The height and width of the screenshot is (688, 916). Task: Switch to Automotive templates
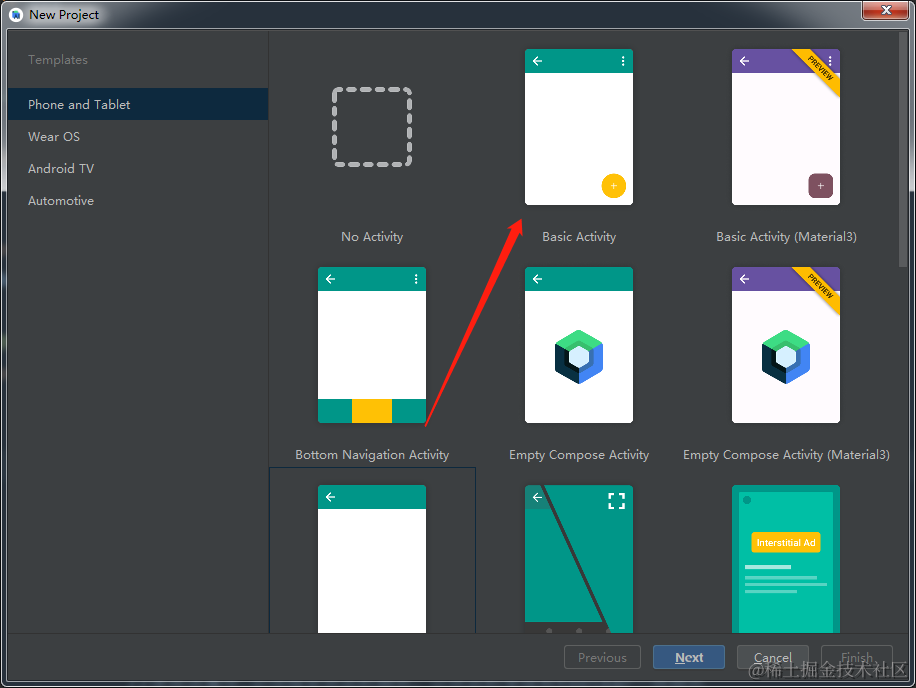click(x=138, y=201)
